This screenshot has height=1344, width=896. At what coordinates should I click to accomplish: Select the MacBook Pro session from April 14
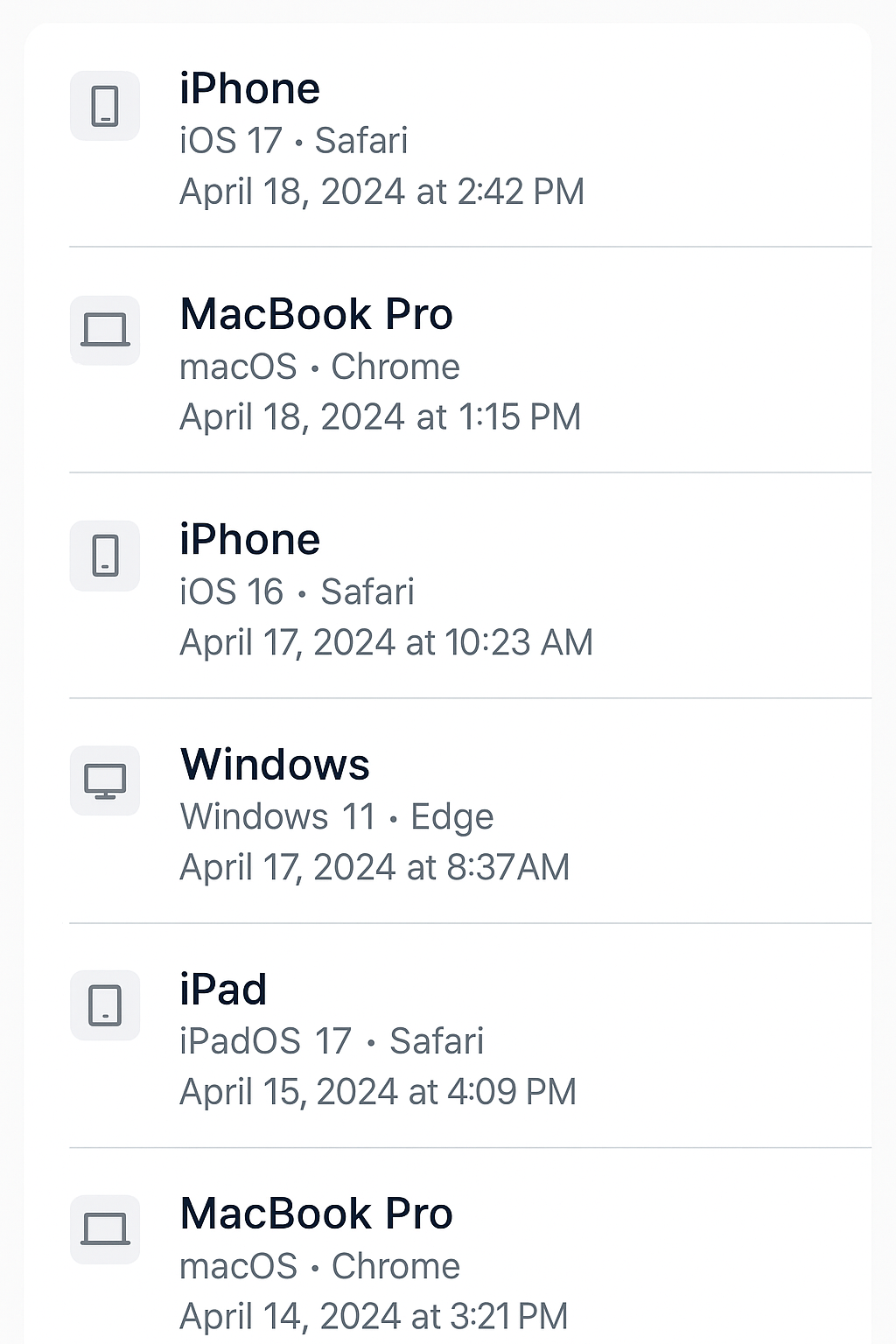point(376,1264)
